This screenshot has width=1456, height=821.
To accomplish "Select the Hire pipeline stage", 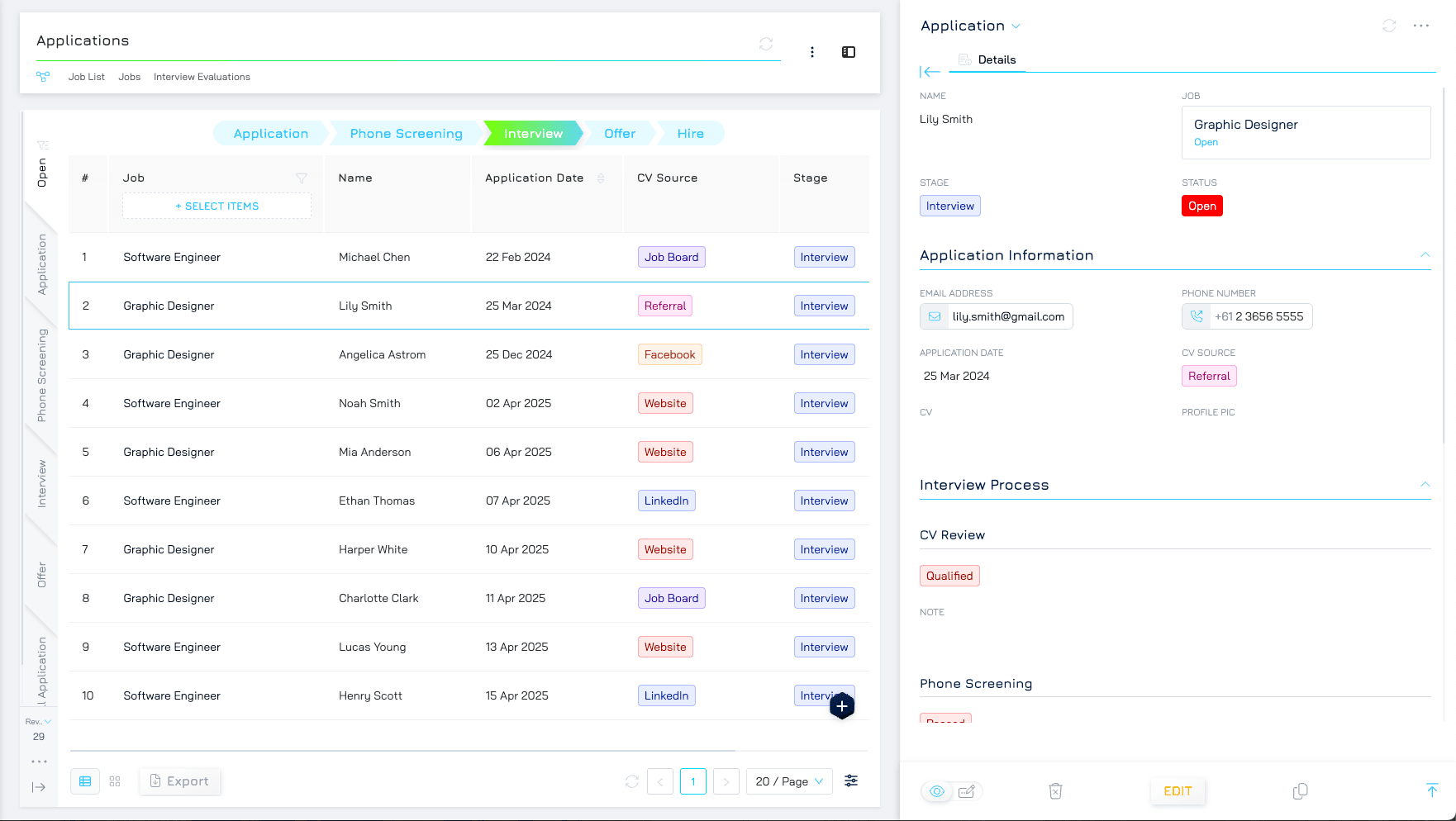I will point(691,133).
